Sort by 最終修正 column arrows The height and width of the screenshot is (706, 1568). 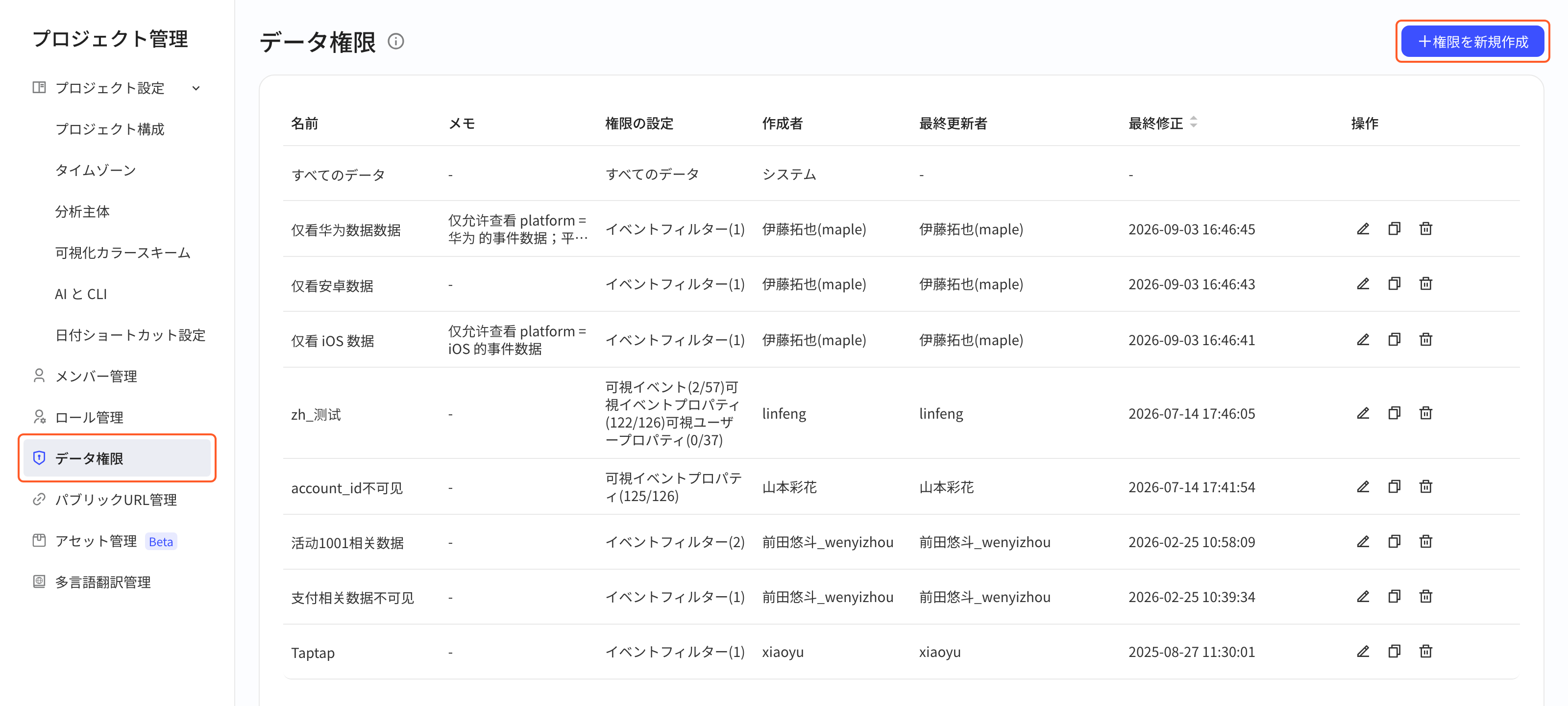click(1193, 123)
